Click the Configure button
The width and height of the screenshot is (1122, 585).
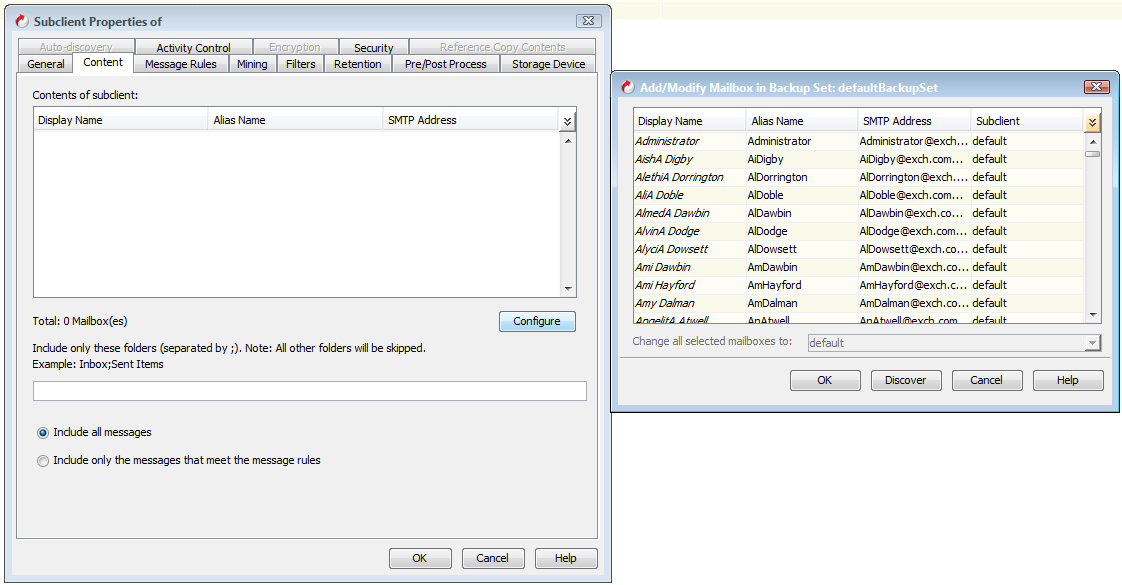tap(537, 321)
